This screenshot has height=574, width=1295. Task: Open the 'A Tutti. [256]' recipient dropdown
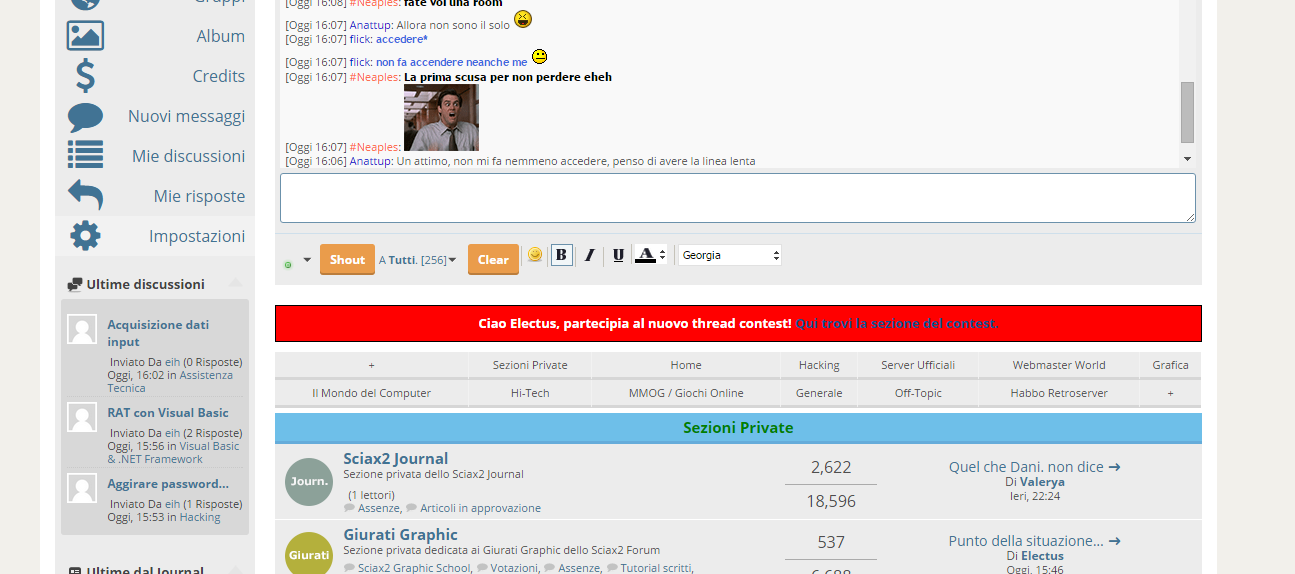click(417, 260)
